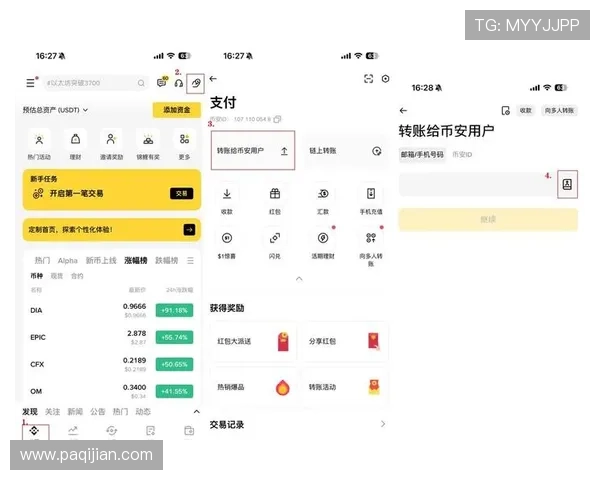Open the hamburger menu on Binance home
The image size is (600, 480).
pyautogui.click(x=31, y=83)
